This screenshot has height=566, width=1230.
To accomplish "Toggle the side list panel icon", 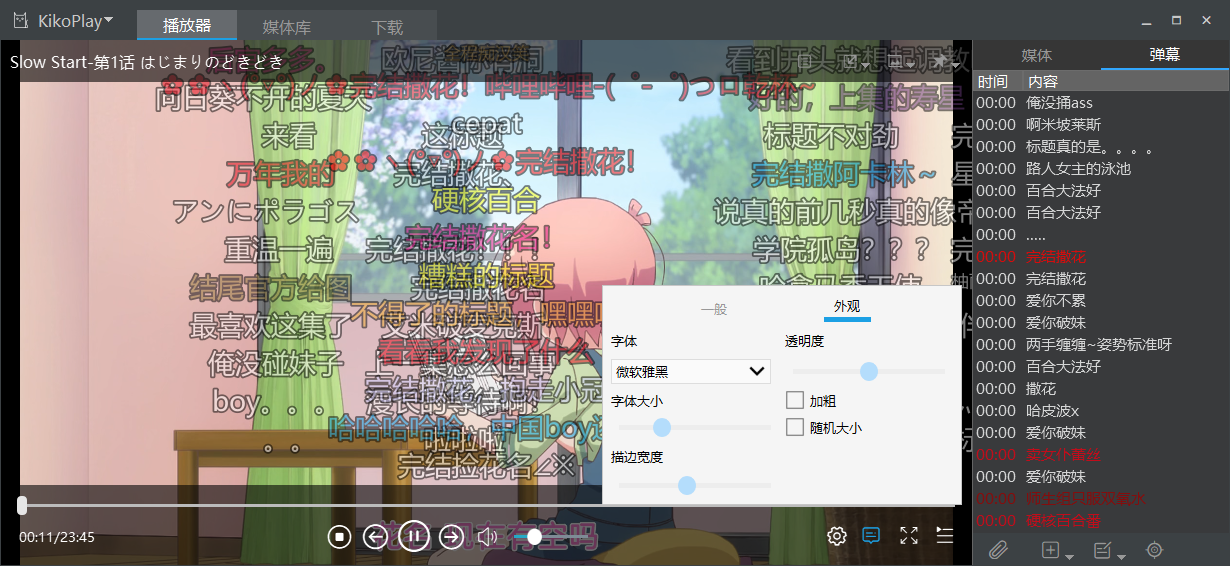I will [x=944, y=535].
